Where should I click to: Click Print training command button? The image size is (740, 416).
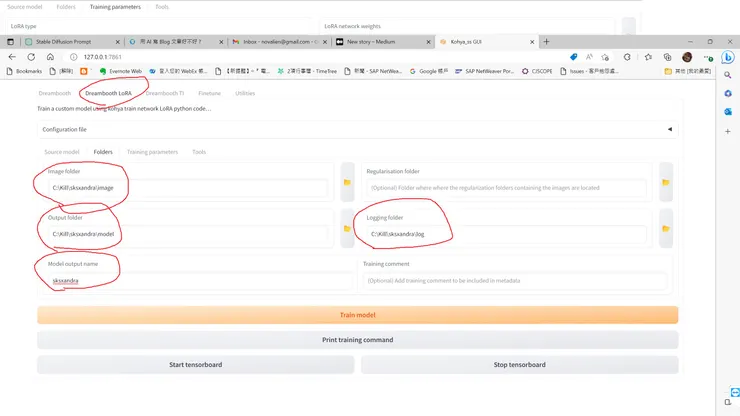(x=357, y=340)
